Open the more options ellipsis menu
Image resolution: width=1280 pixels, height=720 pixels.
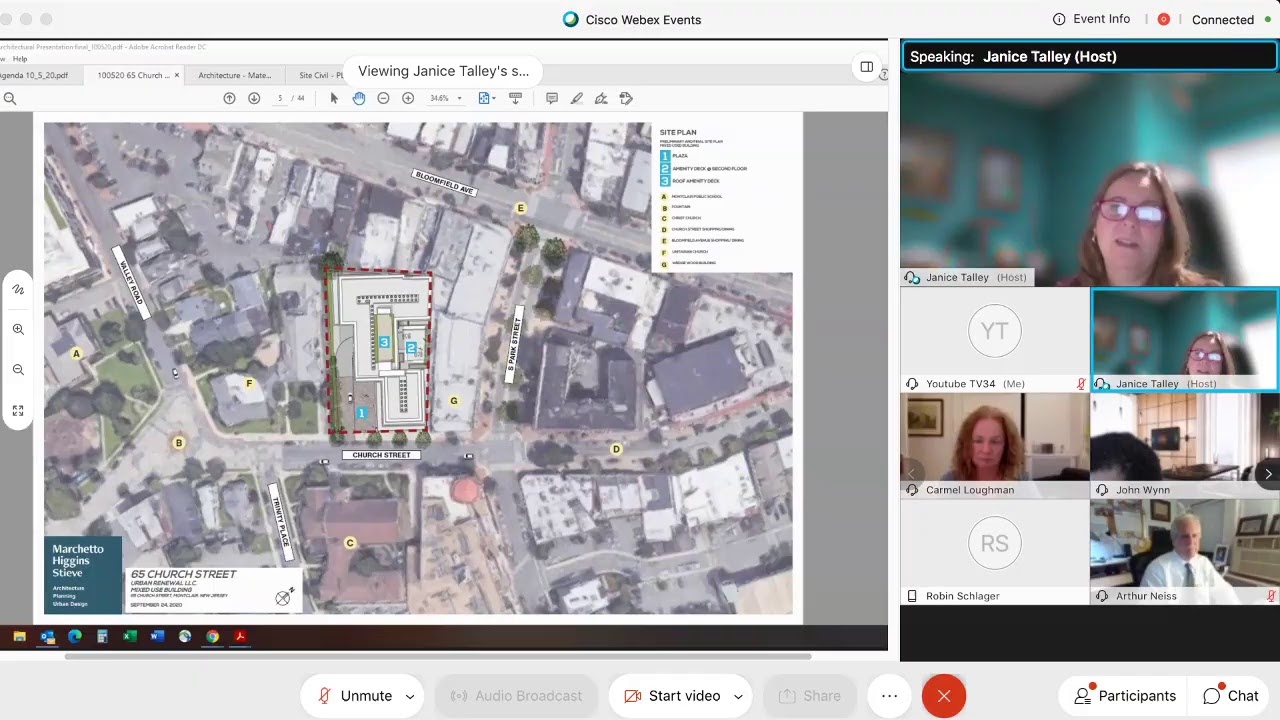(x=889, y=696)
